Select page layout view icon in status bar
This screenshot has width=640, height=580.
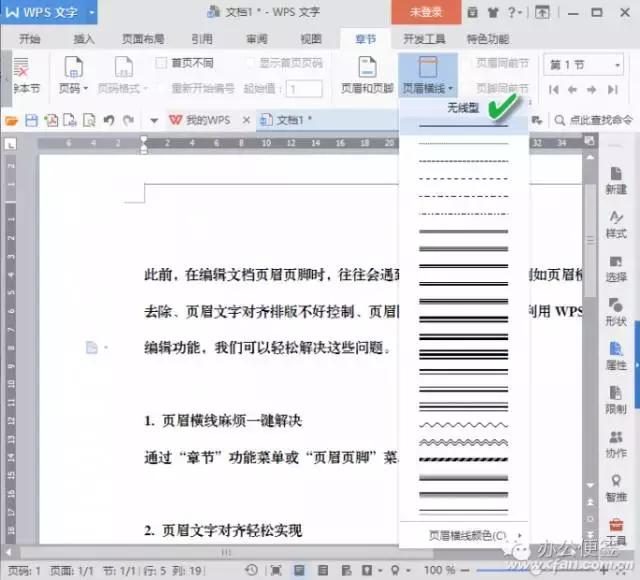[x=299, y=570]
